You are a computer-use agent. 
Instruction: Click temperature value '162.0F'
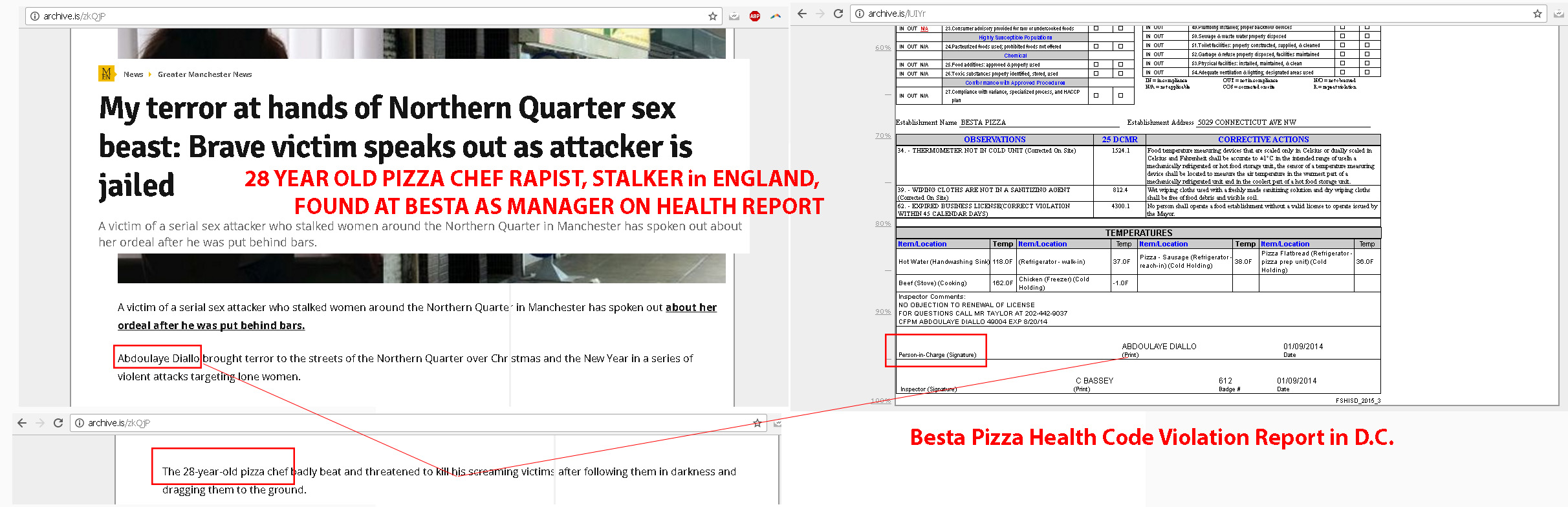1003,283
